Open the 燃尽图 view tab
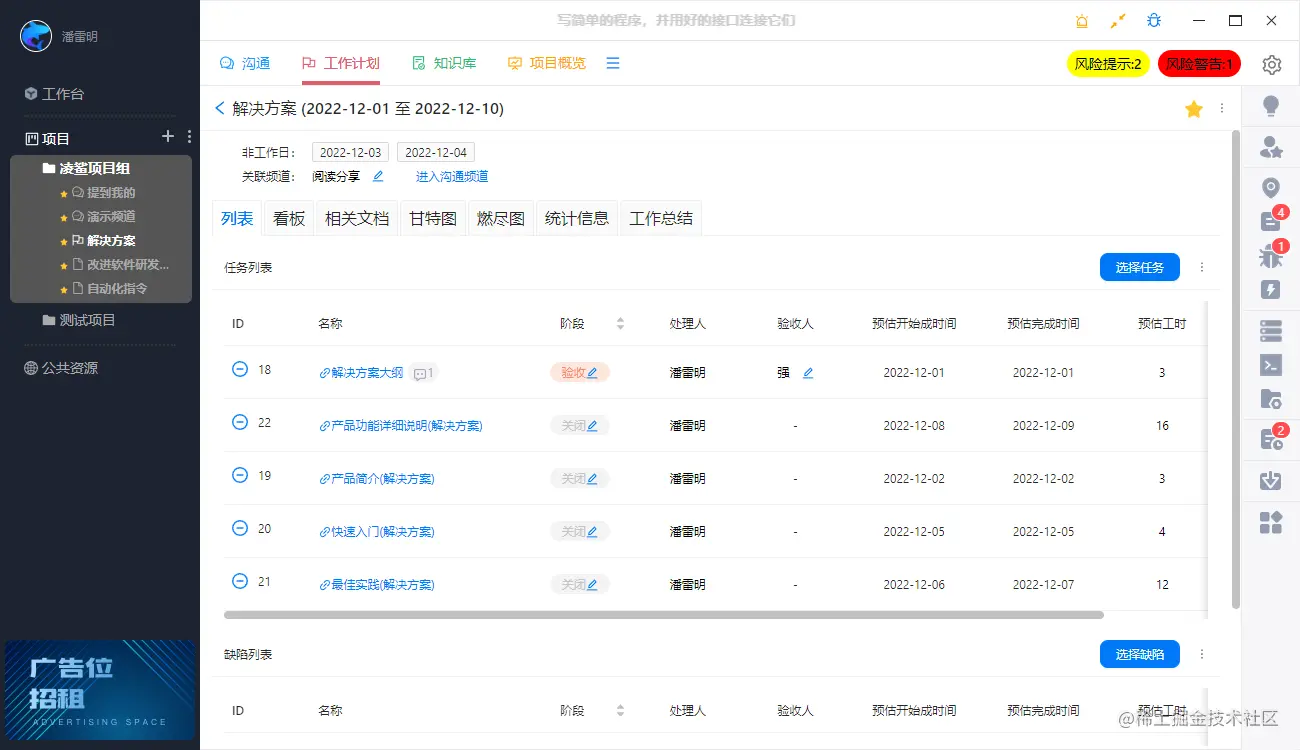1300x750 pixels. (x=501, y=218)
